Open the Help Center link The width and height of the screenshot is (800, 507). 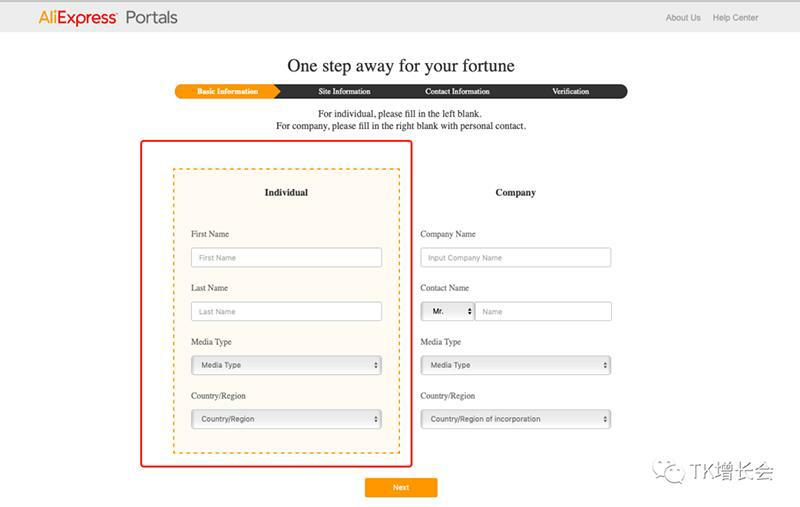pos(735,18)
